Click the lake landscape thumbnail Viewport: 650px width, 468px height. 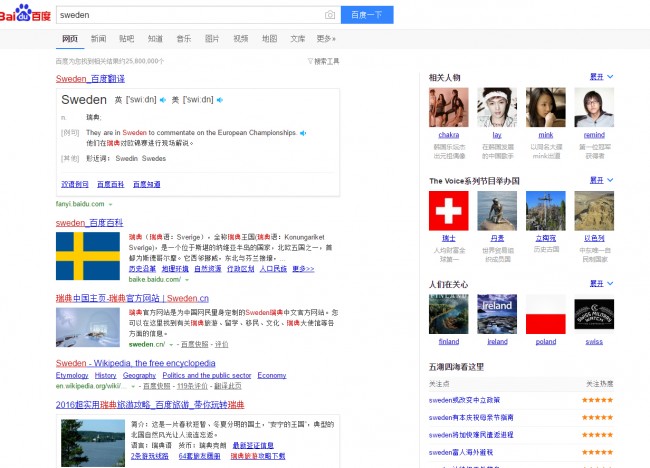(93, 443)
